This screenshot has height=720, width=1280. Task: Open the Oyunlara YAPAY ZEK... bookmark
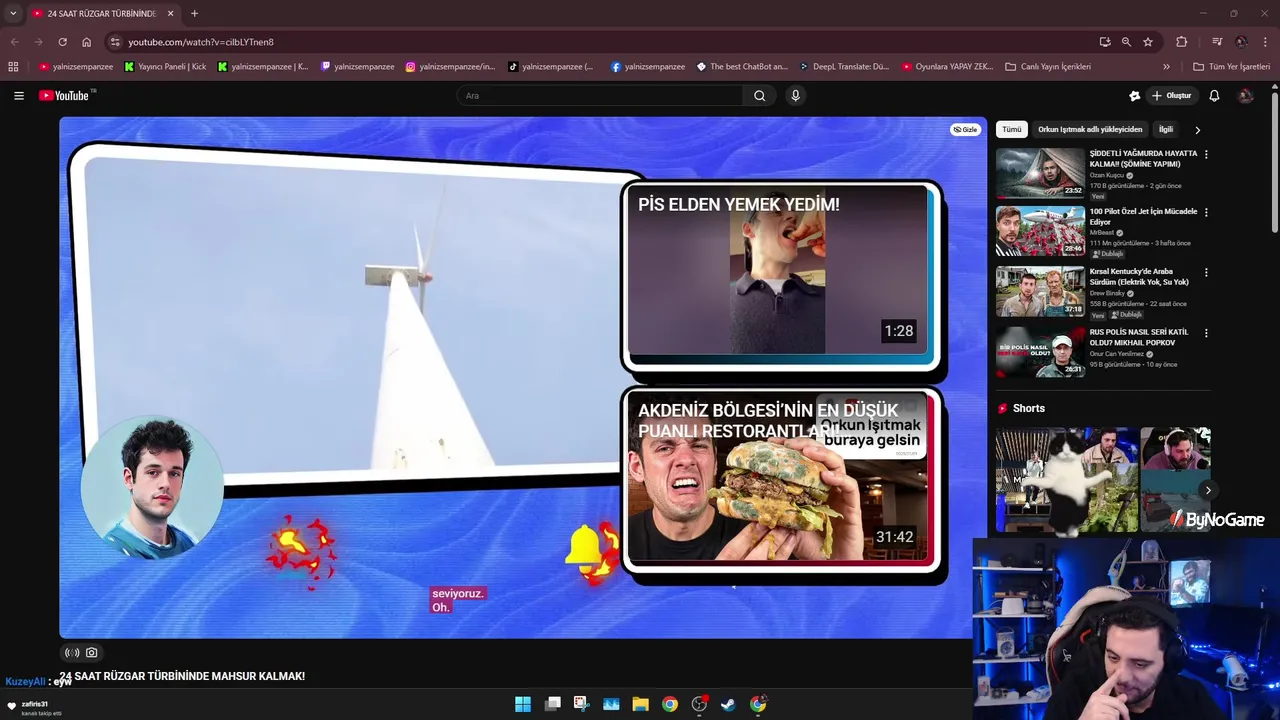948,67
